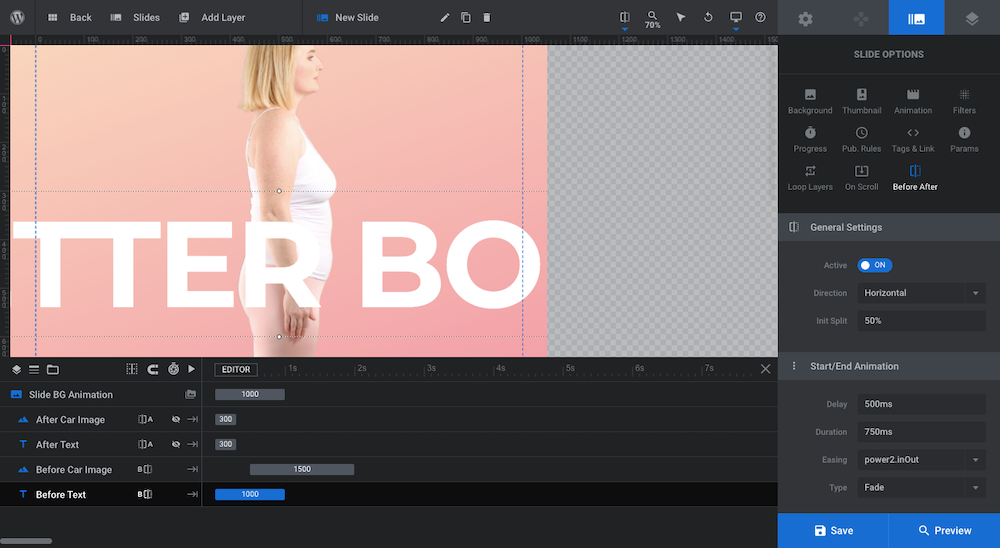Duplicate the current slide
The width and height of the screenshot is (1000, 548).
[x=466, y=17]
